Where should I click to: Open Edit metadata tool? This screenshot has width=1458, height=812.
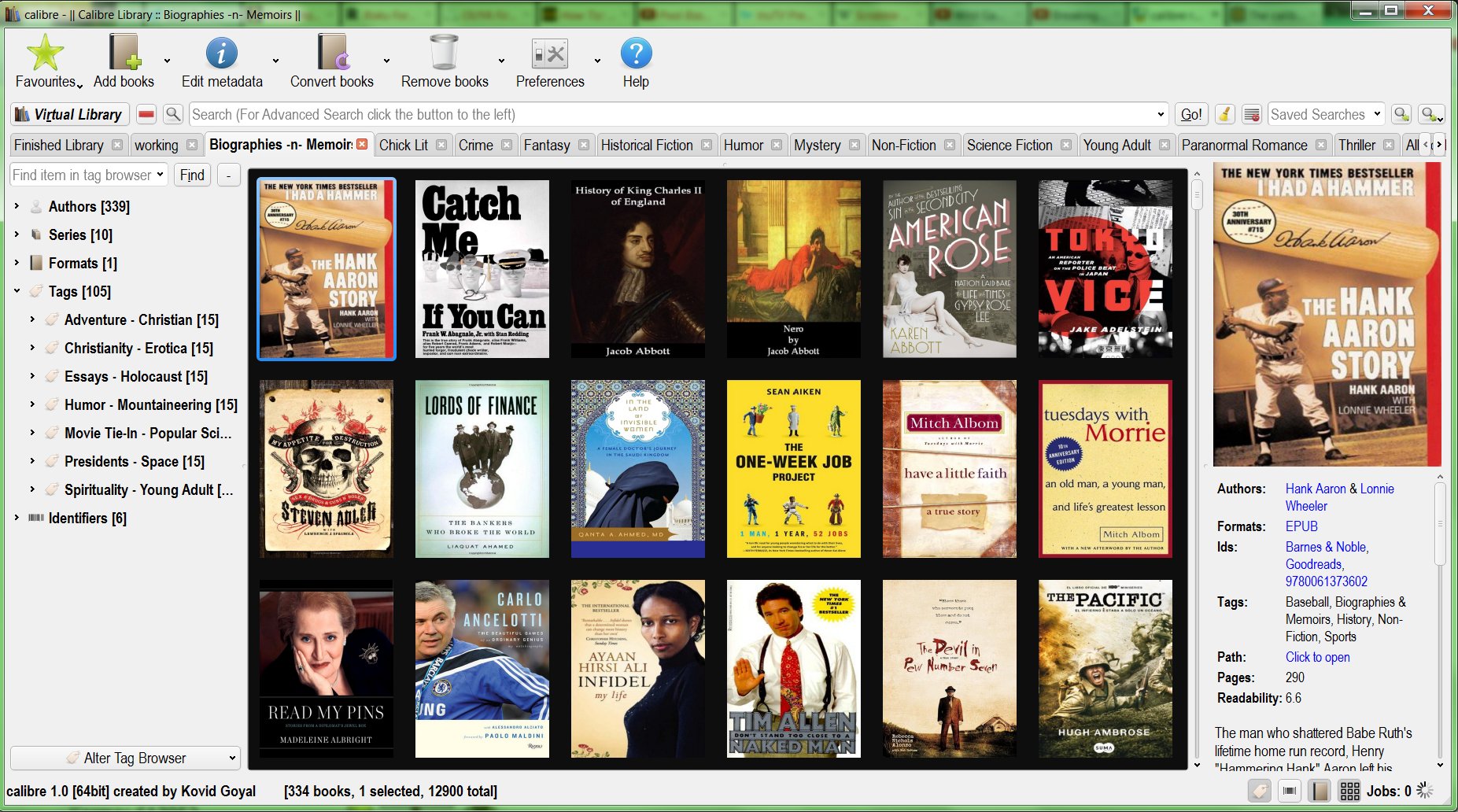221,54
